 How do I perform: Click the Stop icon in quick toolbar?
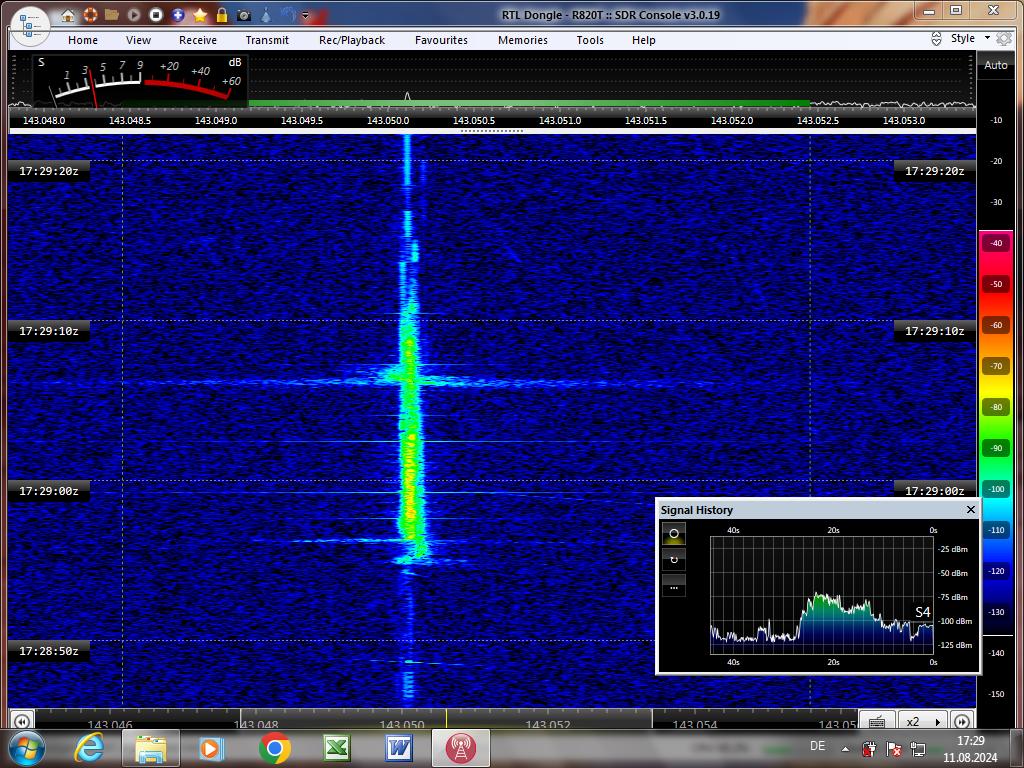155,14
